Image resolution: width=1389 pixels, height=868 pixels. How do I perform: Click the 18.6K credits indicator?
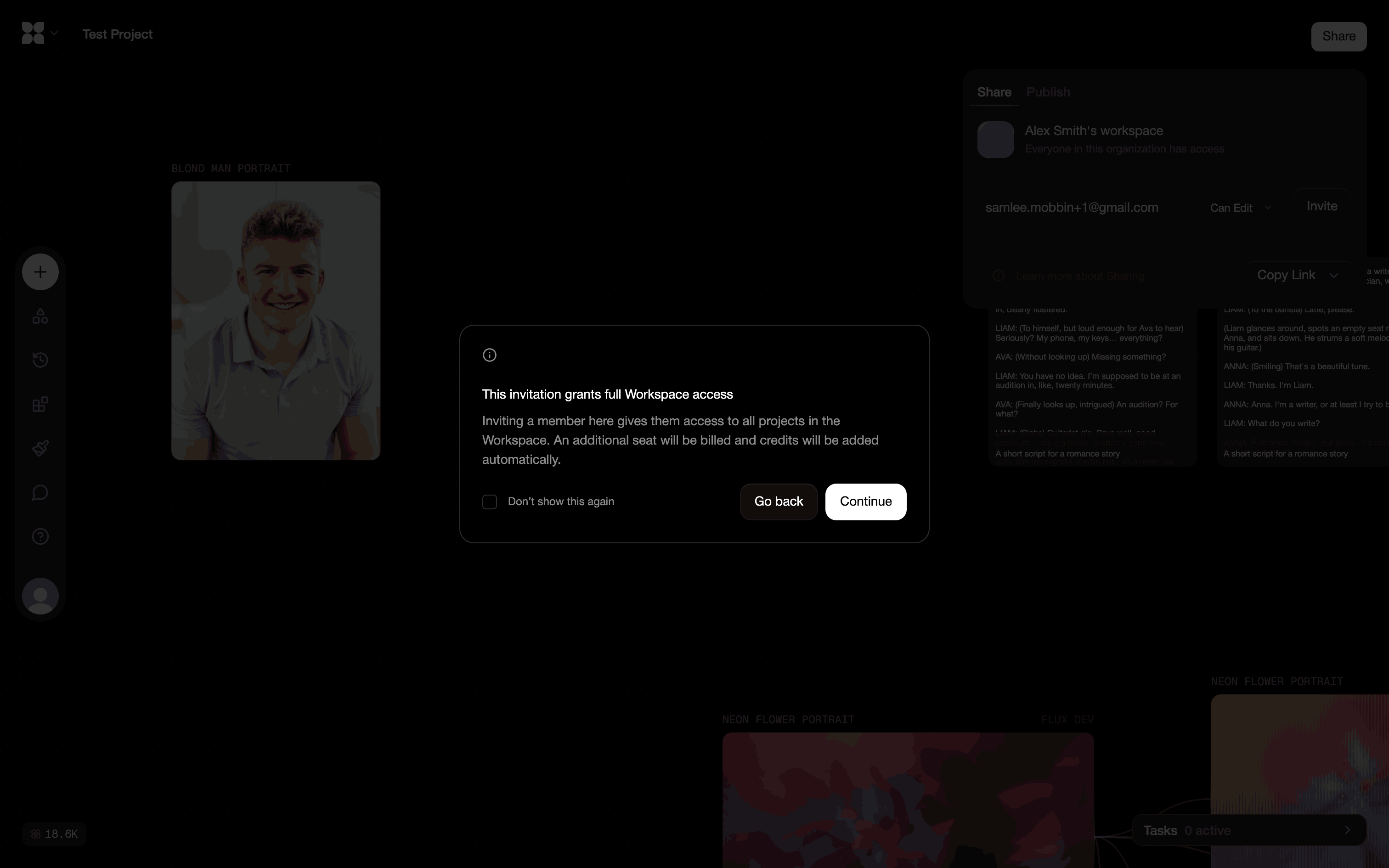click(x=55, y=834)
